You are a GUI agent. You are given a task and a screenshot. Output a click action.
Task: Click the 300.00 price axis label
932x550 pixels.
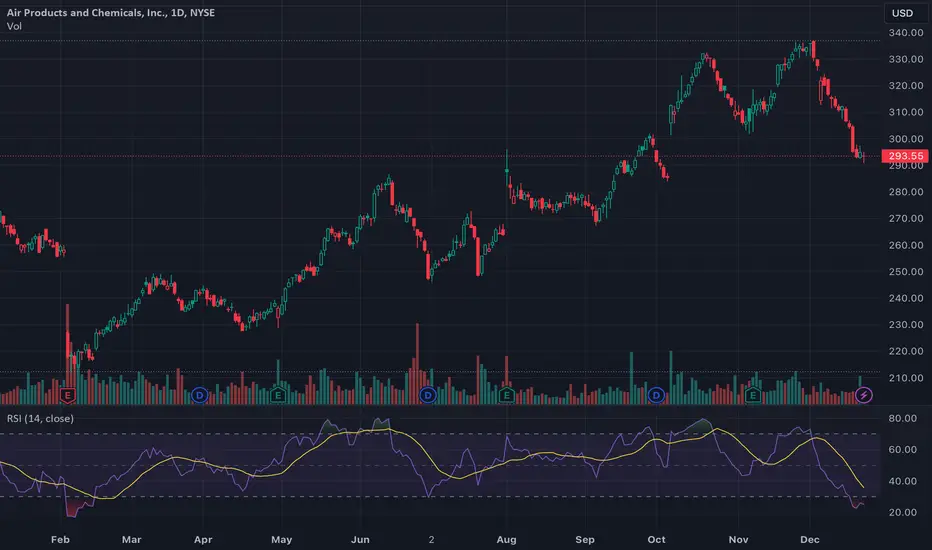tap(906, 139)
